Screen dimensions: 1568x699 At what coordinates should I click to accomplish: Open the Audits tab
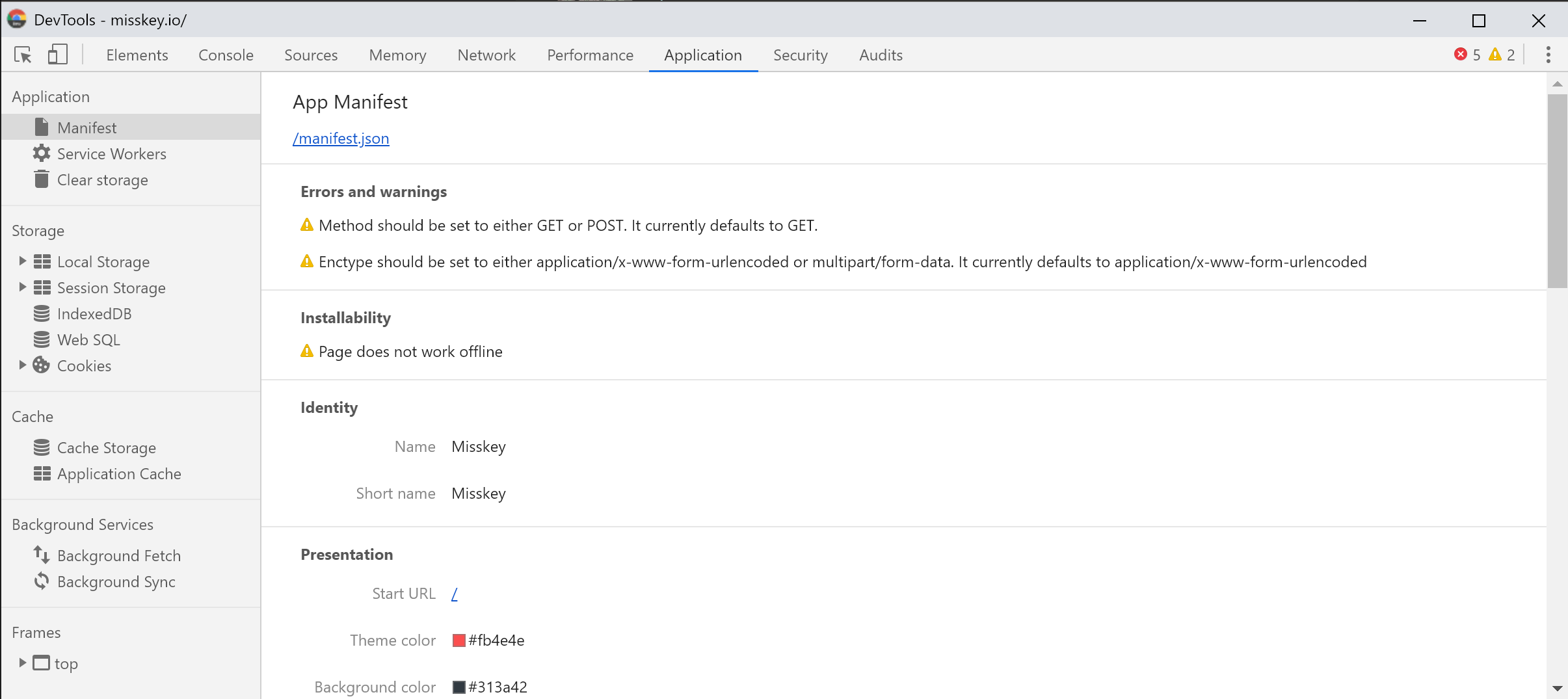(x=881, y=55)
